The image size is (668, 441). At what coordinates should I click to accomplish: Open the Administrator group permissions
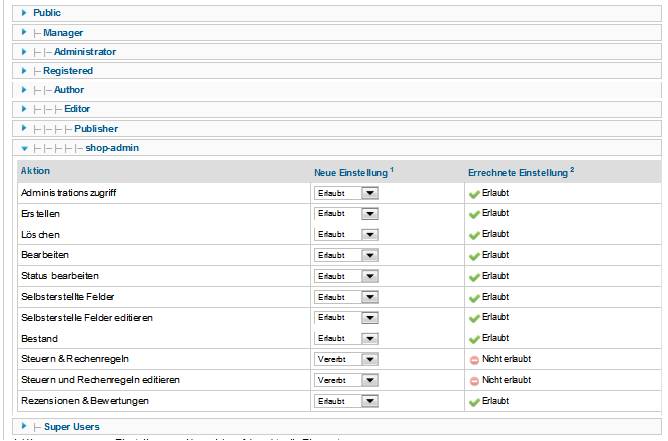[84, 51]
